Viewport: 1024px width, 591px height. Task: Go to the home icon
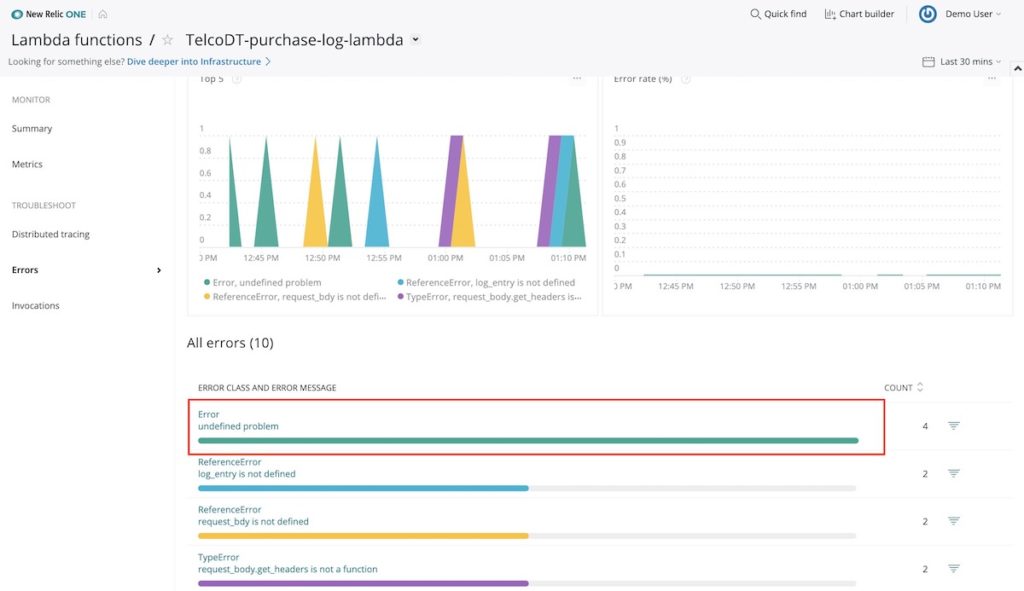[x=103, y=14]
